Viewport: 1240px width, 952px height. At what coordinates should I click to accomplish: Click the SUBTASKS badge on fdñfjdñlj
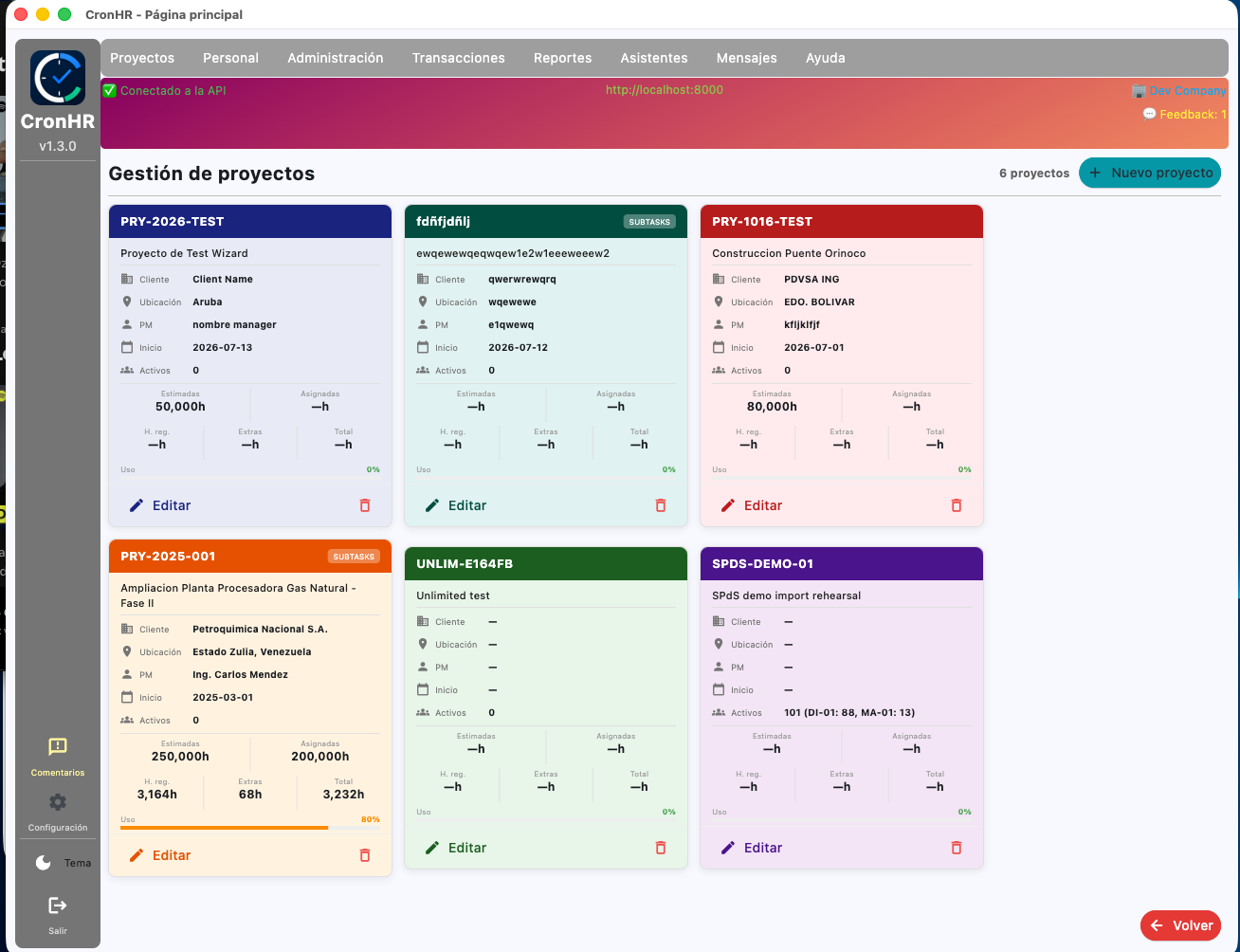pos(650,222)
